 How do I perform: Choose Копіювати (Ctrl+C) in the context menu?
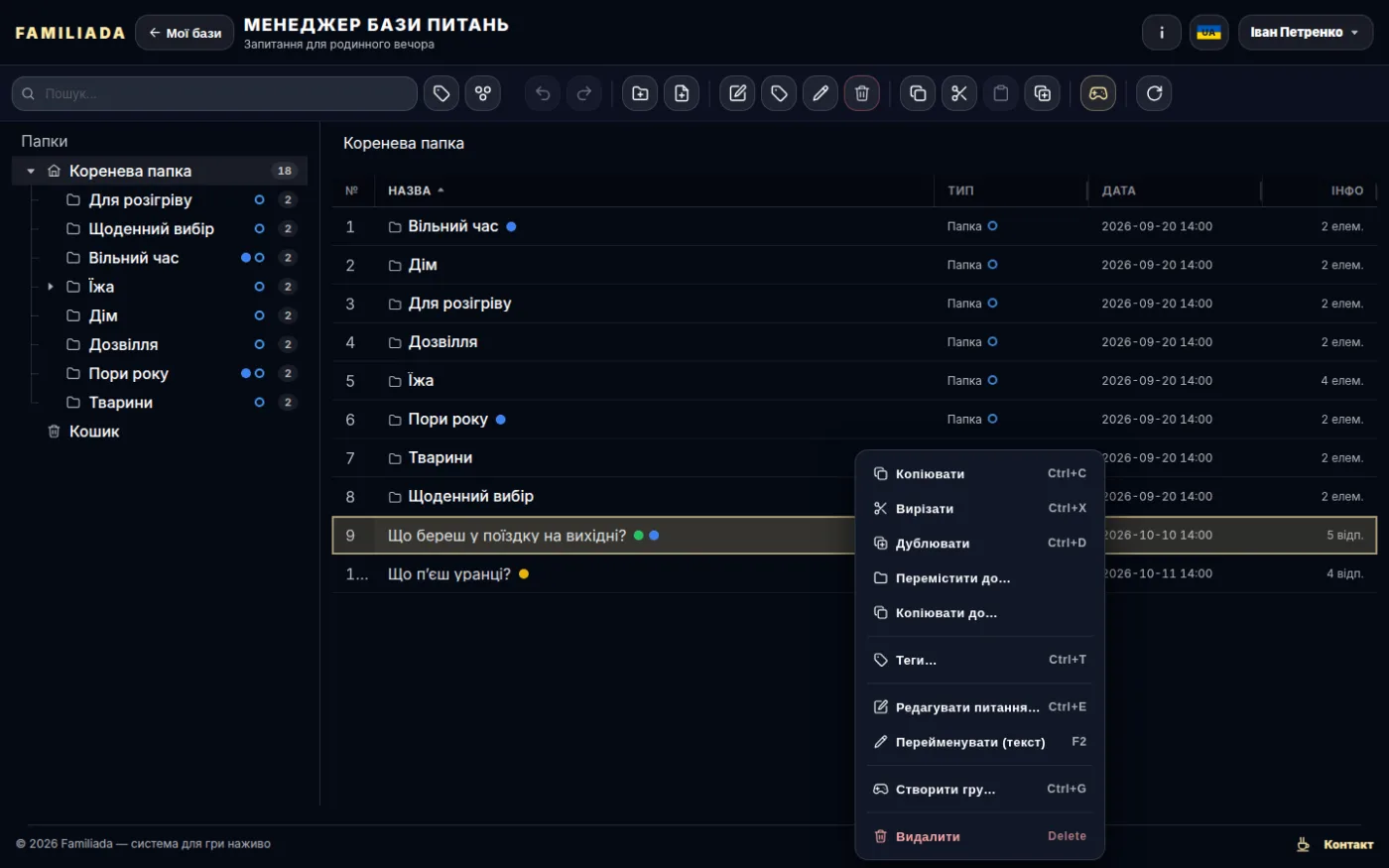[980, 474]
